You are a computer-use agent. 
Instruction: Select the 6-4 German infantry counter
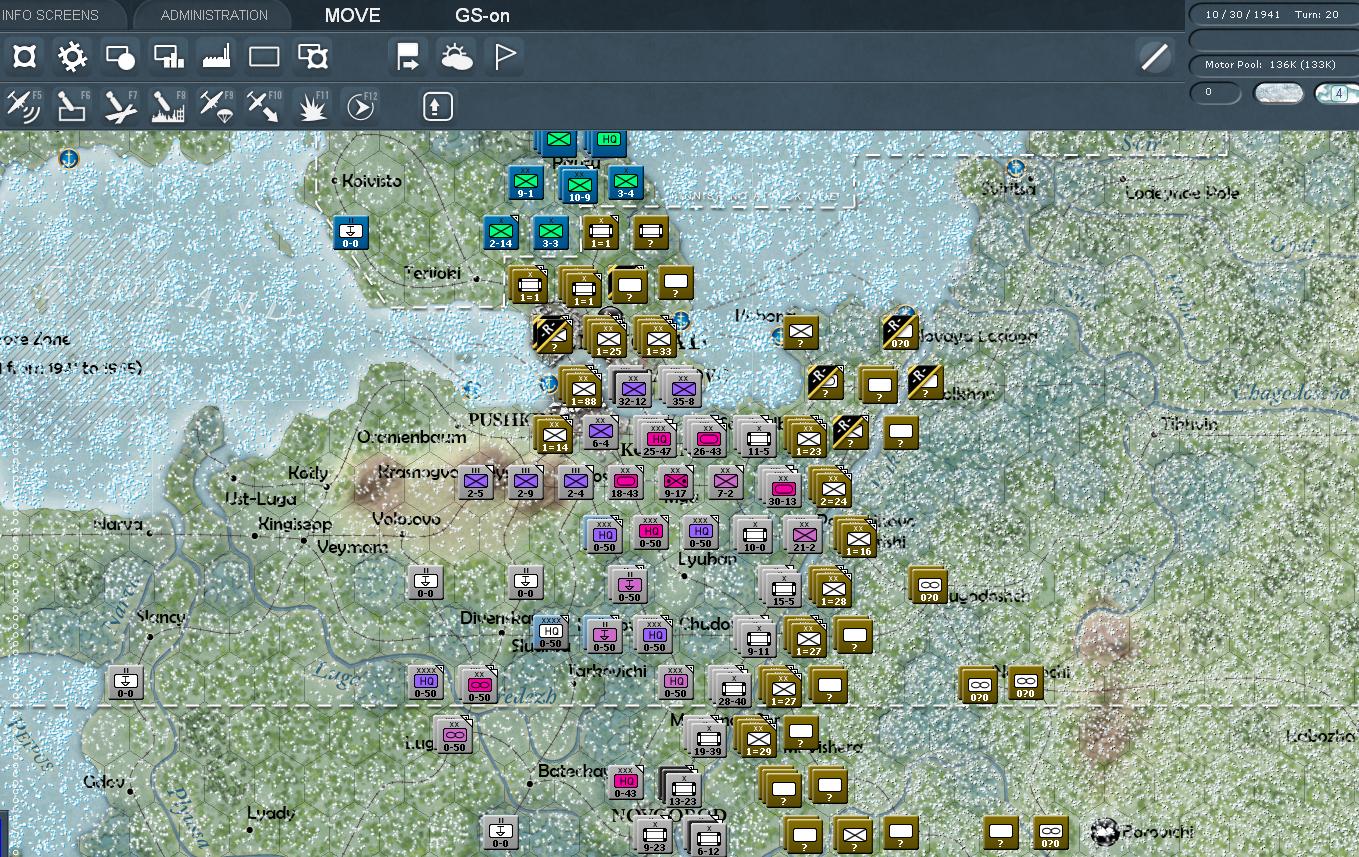coord(600,432)
